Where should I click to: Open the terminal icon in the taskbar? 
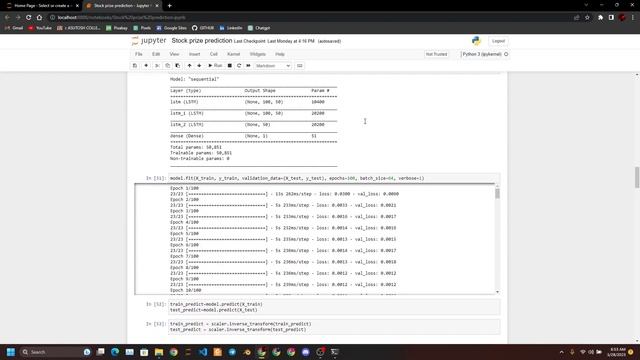click(335, 352)
